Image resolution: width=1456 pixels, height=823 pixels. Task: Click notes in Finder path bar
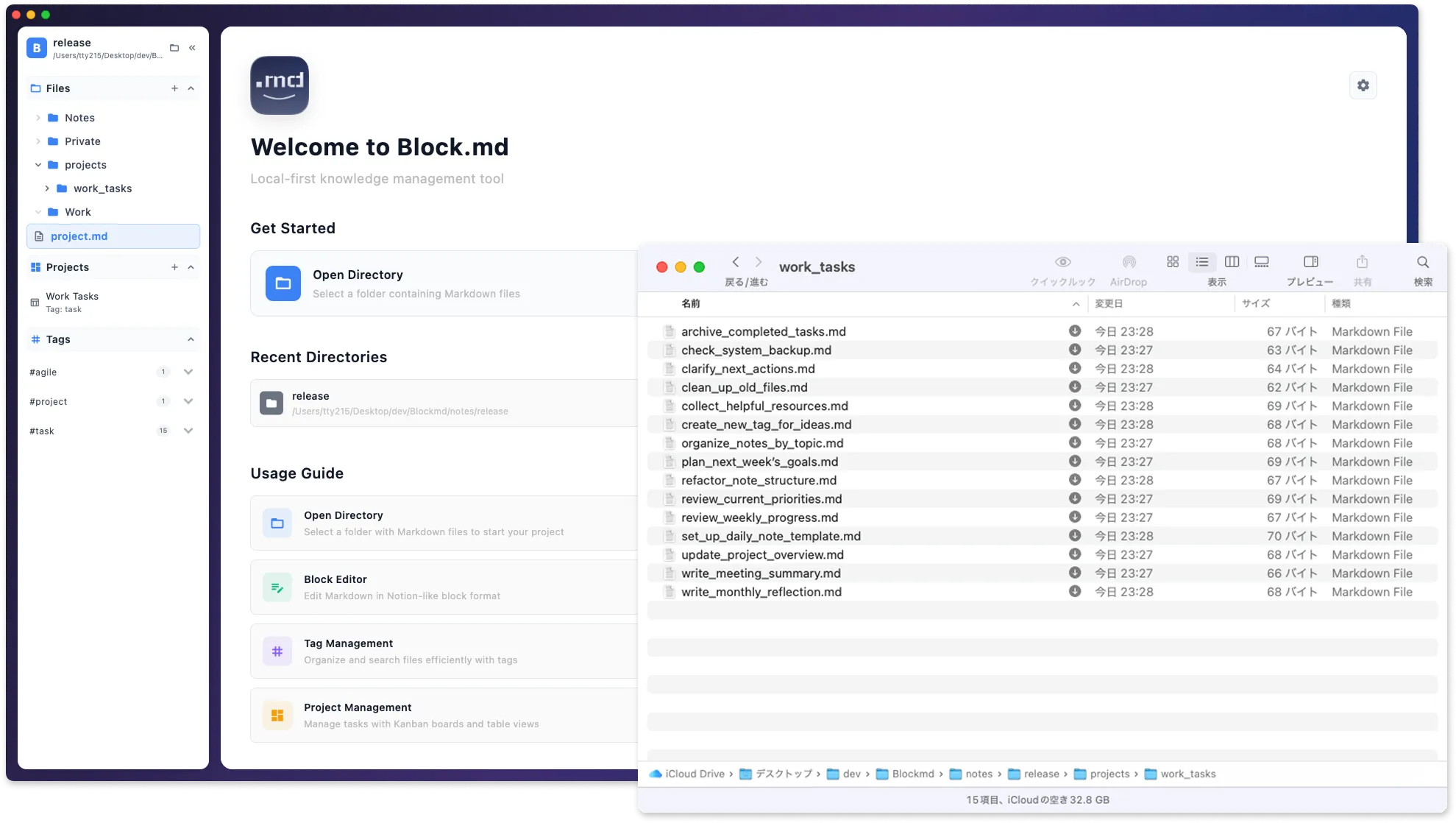pyautogui.click(x=971, y=774)
